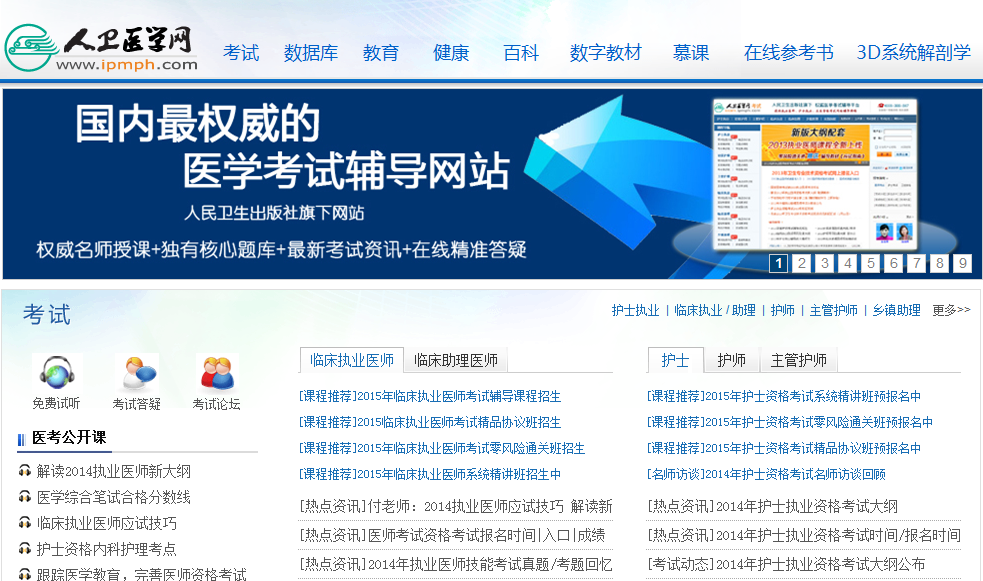Screen dimensions: 983x581
Task: Click the 人卫医学网 logo
Action: pos(100,47)
